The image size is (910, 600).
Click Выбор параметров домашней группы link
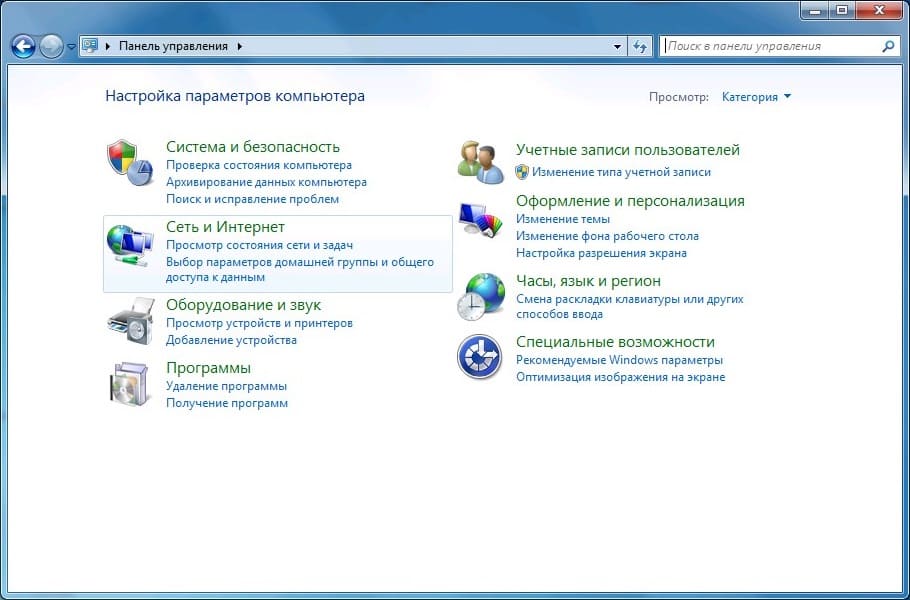300,269
